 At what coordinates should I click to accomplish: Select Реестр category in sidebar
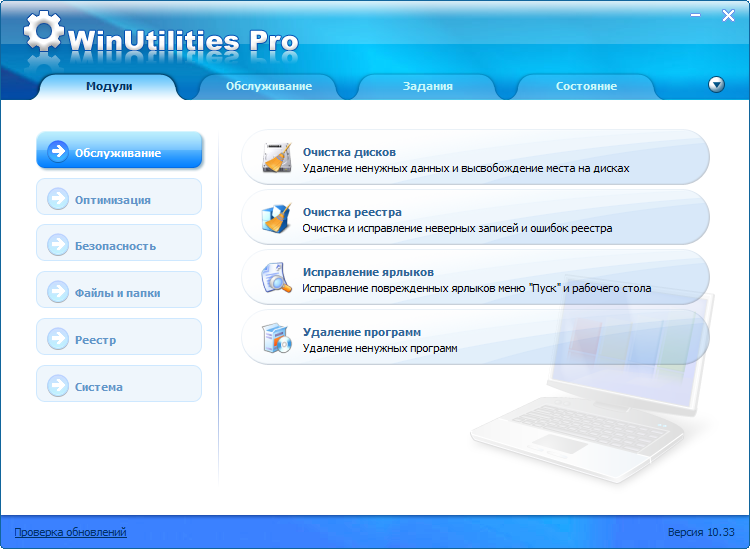point(119,337)
